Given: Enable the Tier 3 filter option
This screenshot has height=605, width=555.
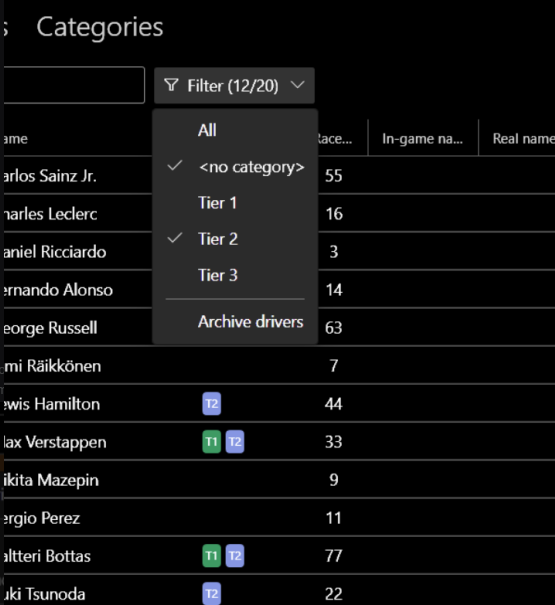Looking at the screenshot, I should (235, 275).
